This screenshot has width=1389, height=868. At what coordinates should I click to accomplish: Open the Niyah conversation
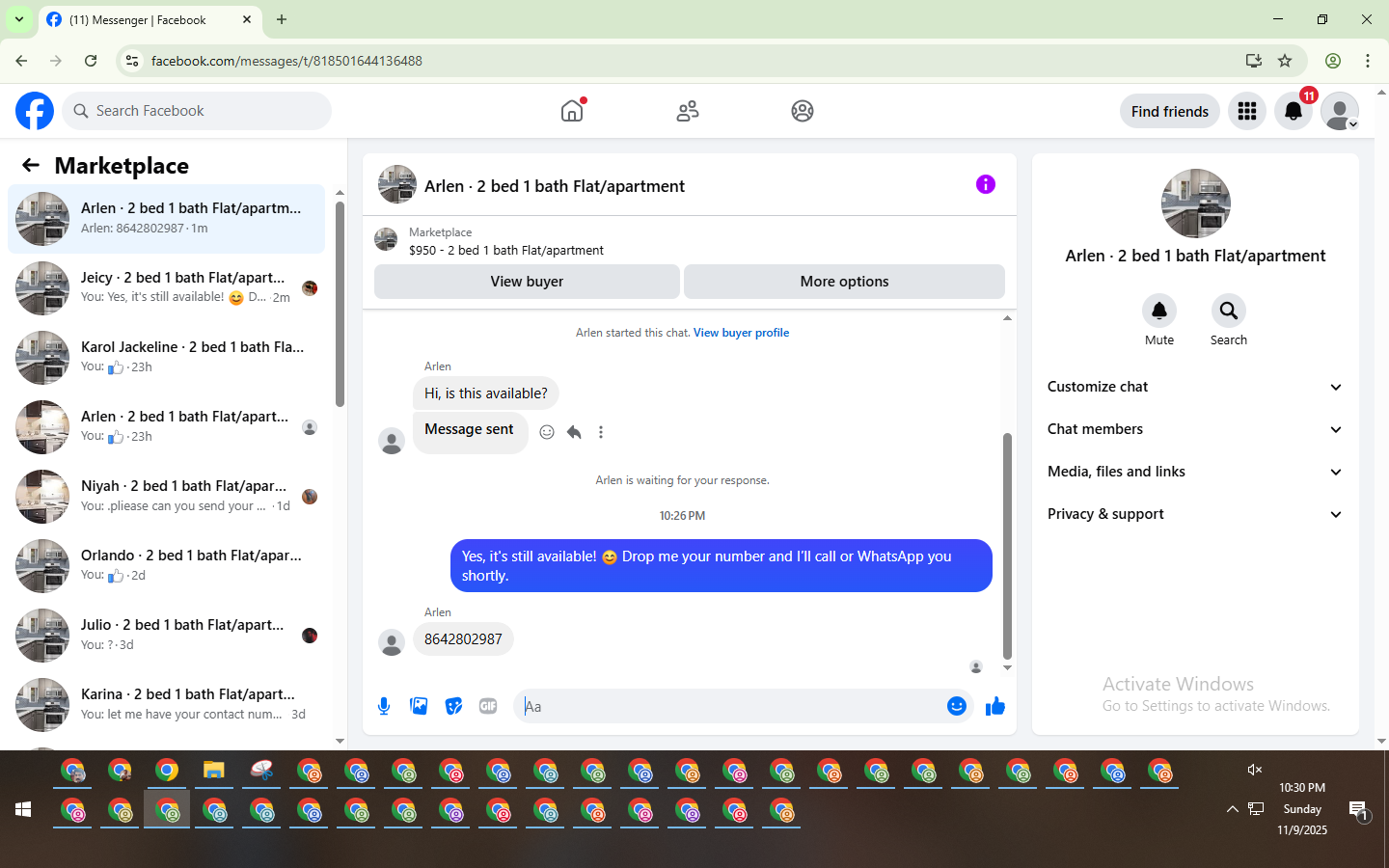tap(166, 497)
